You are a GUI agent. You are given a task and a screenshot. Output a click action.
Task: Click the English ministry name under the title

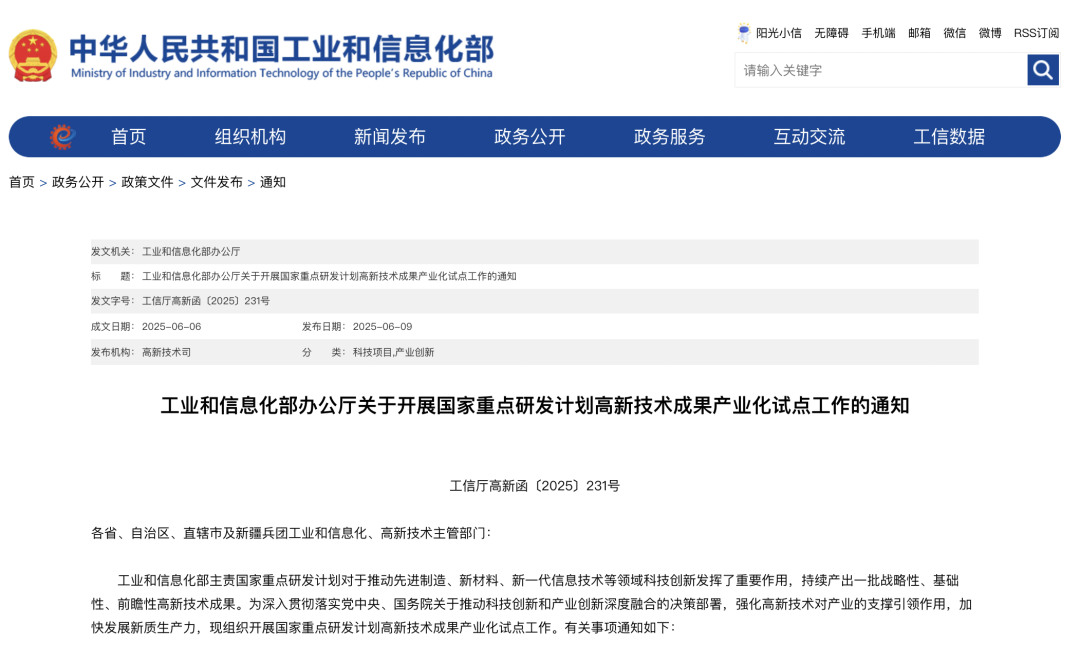(x=282, y=73)
